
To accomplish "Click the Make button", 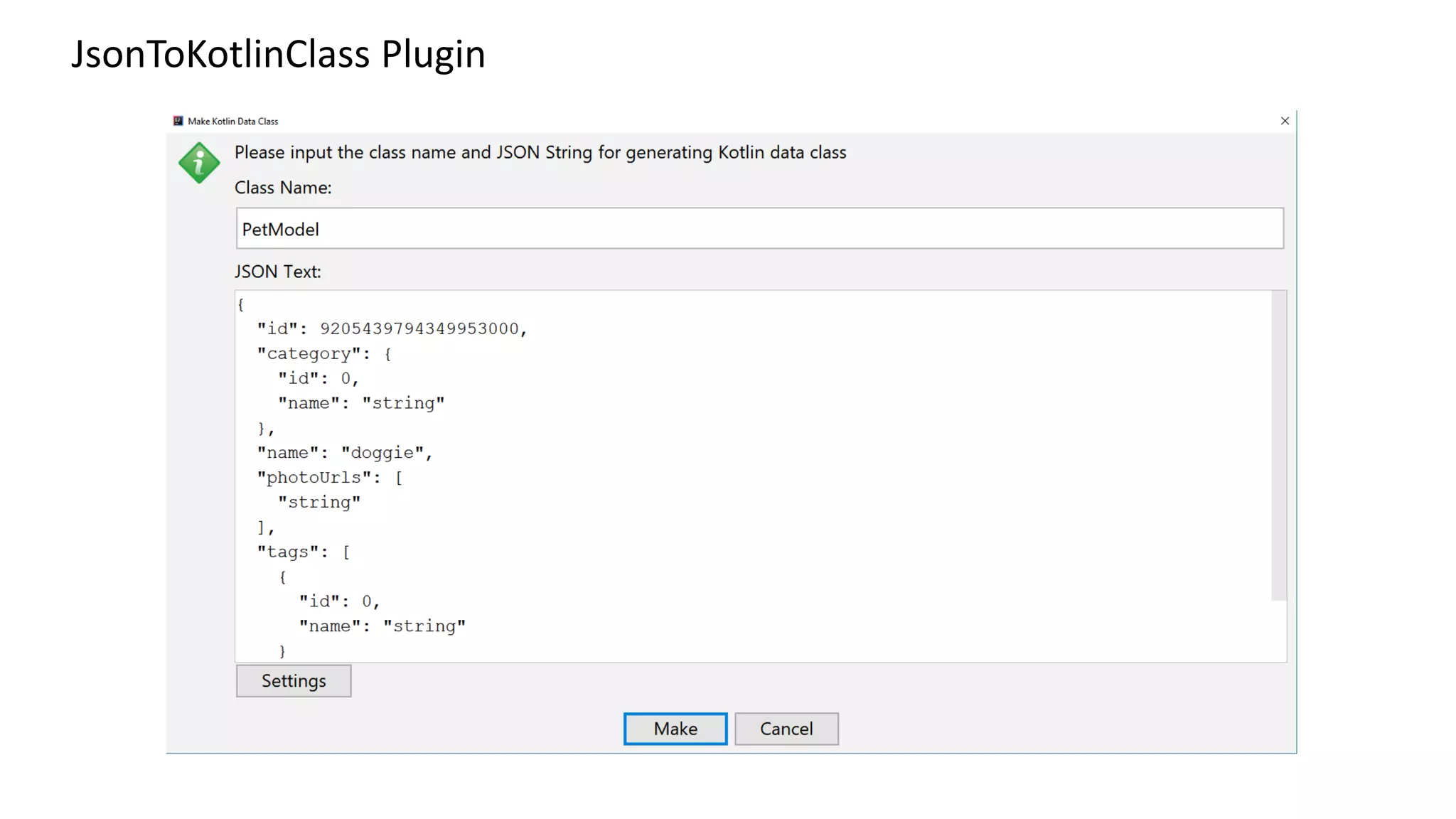I will pos(675,729).
